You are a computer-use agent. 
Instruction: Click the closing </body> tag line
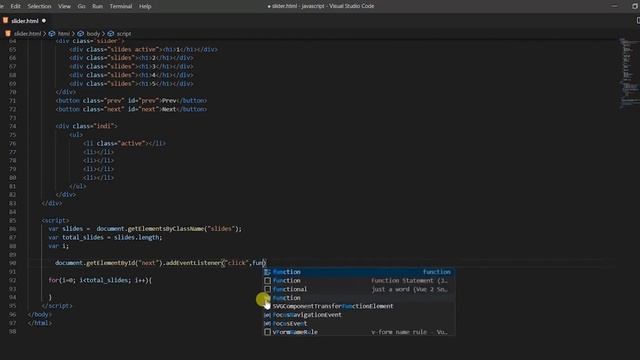(40, 314)
